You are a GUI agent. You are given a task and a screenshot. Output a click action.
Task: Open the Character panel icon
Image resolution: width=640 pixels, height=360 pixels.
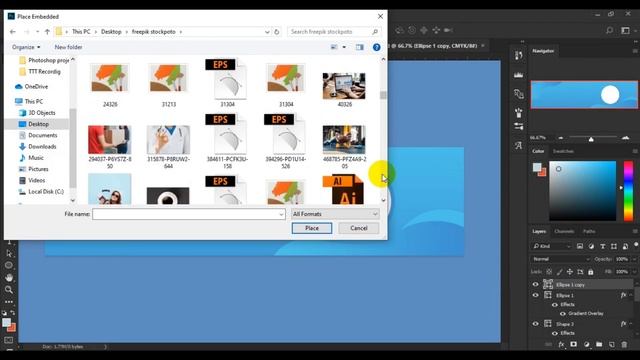tap(518, 145)
